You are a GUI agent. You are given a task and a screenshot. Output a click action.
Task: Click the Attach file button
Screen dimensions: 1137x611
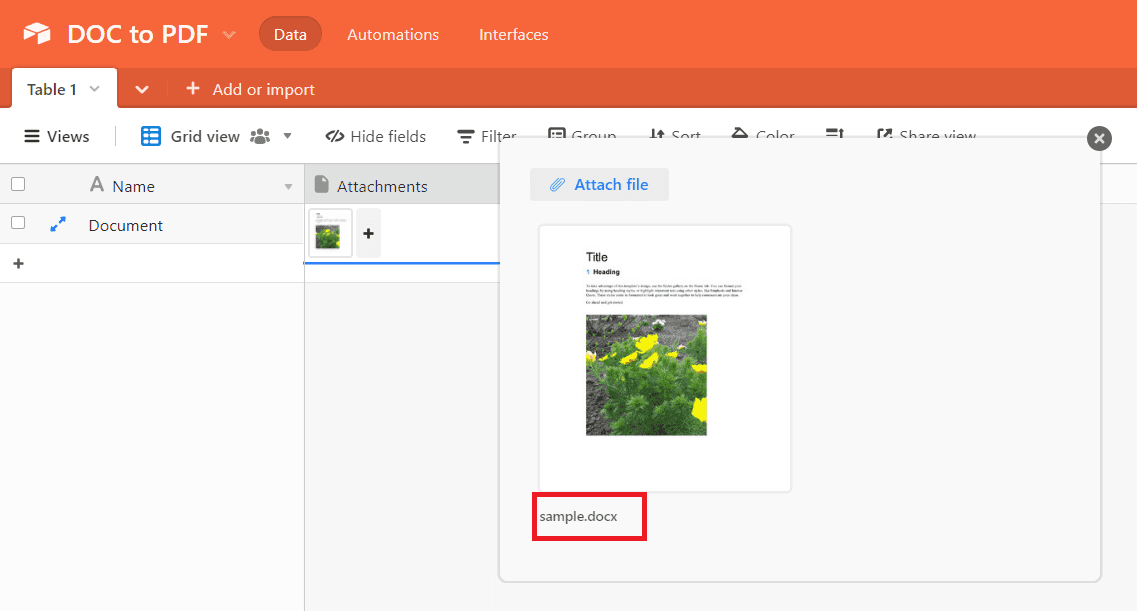tap(599, 184)
